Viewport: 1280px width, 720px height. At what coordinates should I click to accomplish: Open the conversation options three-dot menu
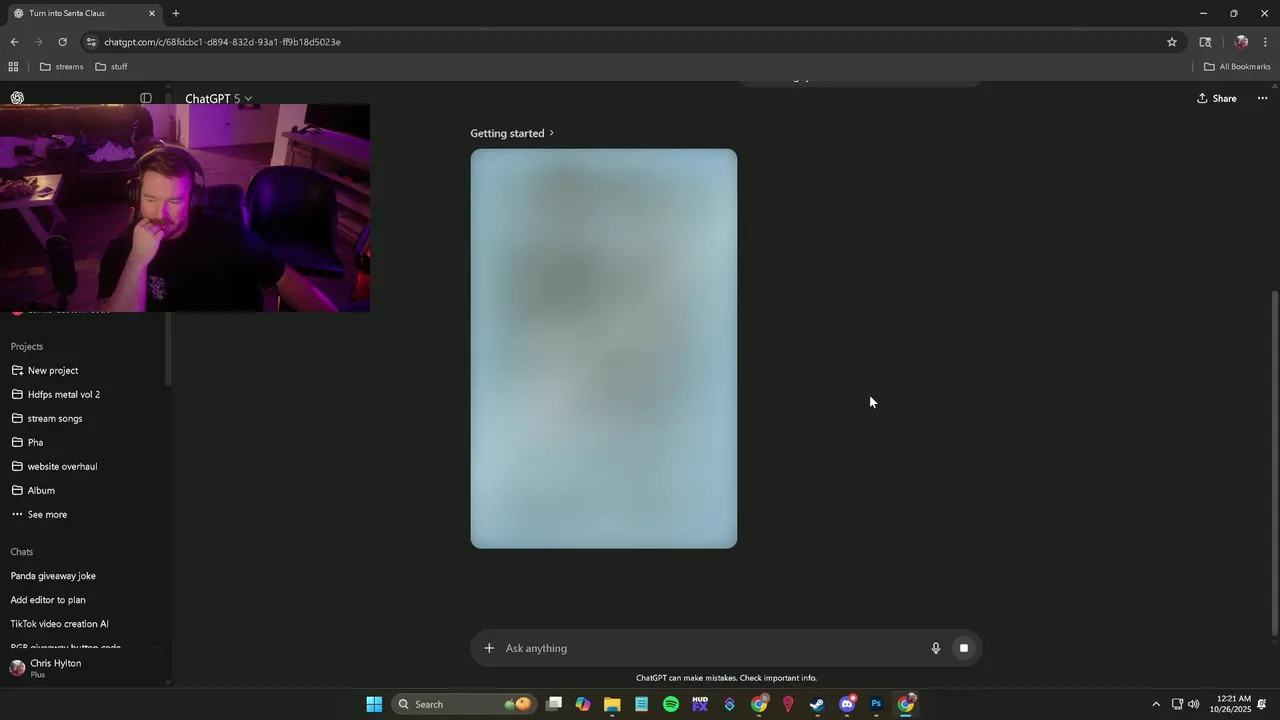click(1262, 98)
